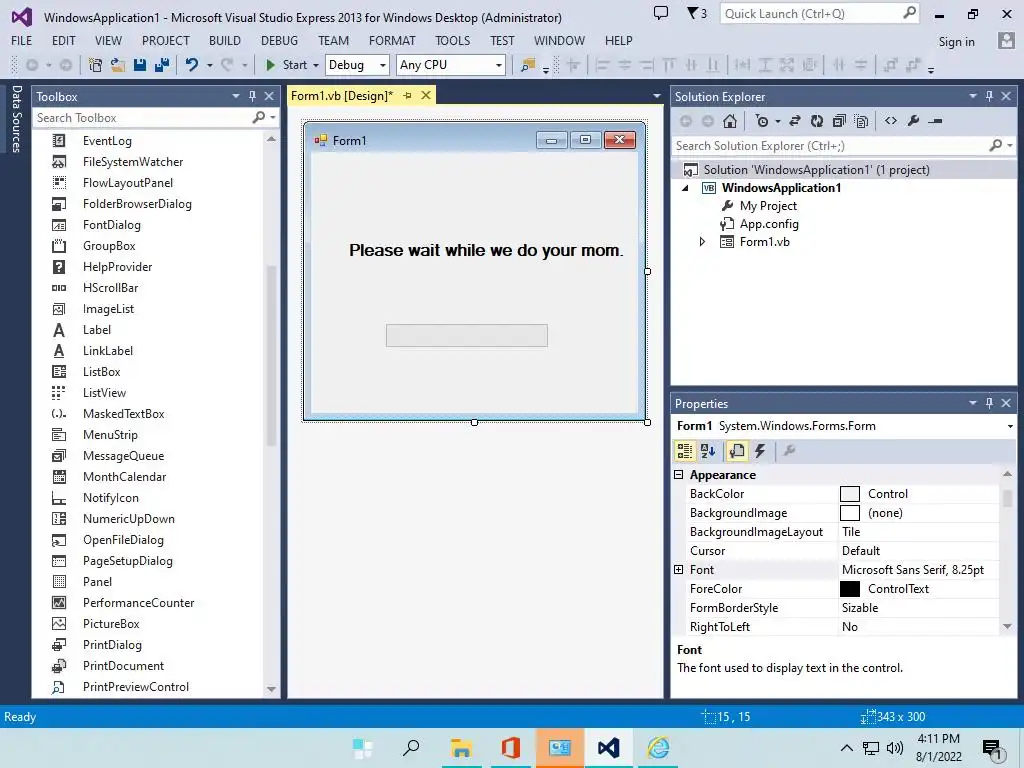Open the FORMAT menu
The image size is (1024, 768).
coord(392,40)
